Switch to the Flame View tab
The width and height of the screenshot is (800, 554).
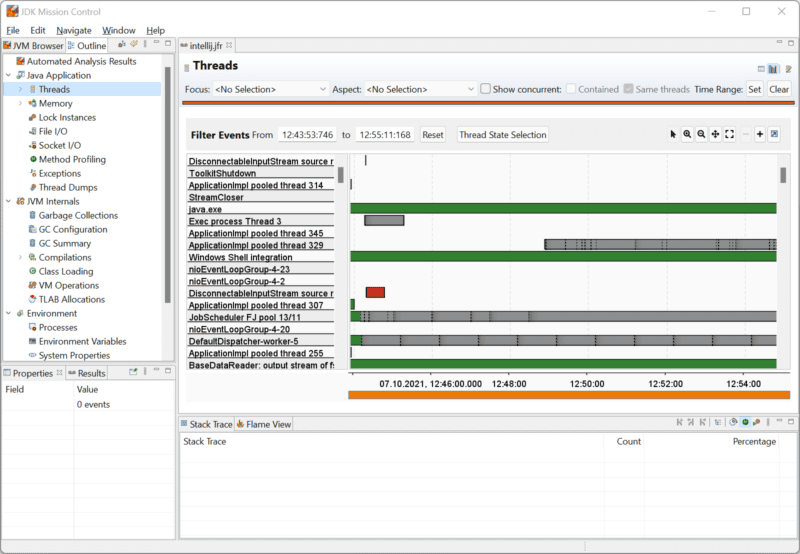point(264,424)
